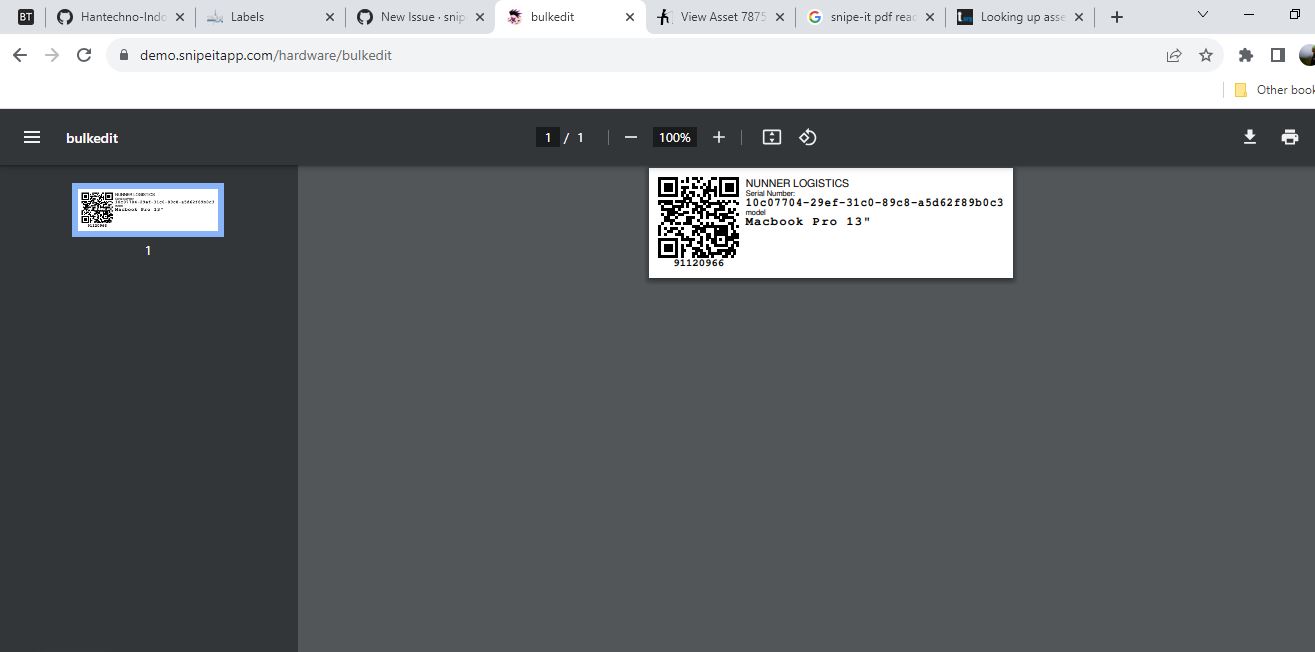Image resolution: width=1315 pixels, height=652 pixels.
Task: Zoom out using the minus icon
Action: point(630,136)
